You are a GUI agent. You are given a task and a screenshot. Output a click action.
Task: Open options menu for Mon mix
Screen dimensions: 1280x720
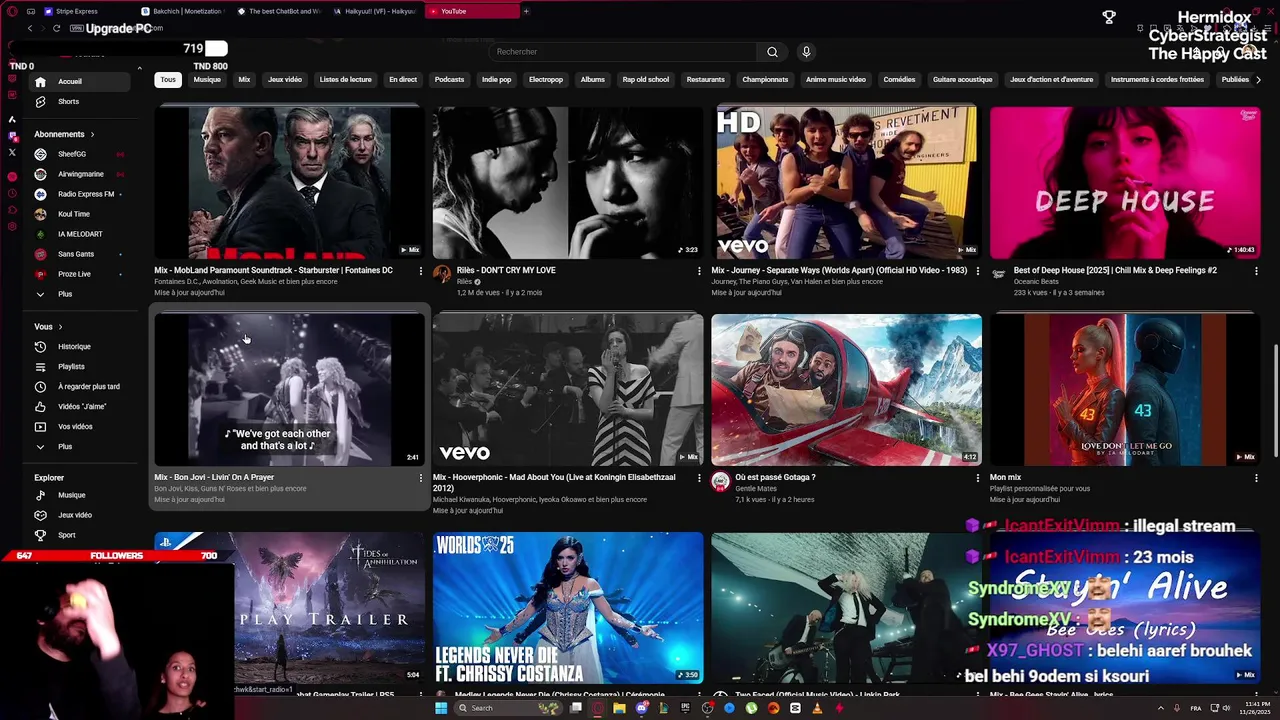click(x=1256, y=478)
